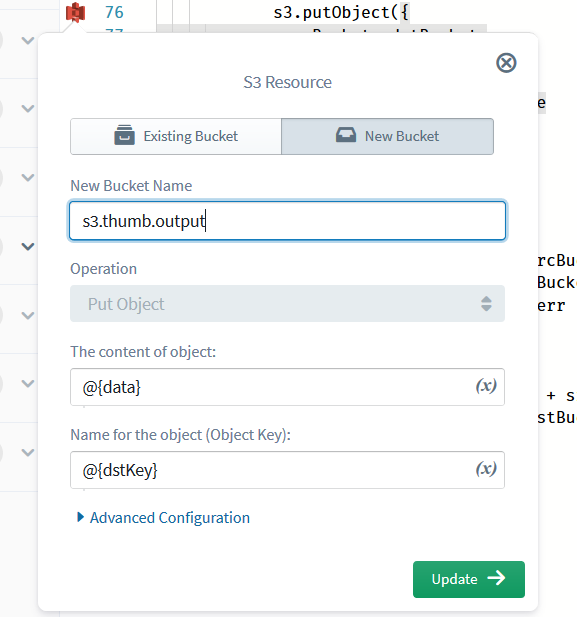Click the green Update button
This screenshot has height=617, width=577.
tap(469, 579)
